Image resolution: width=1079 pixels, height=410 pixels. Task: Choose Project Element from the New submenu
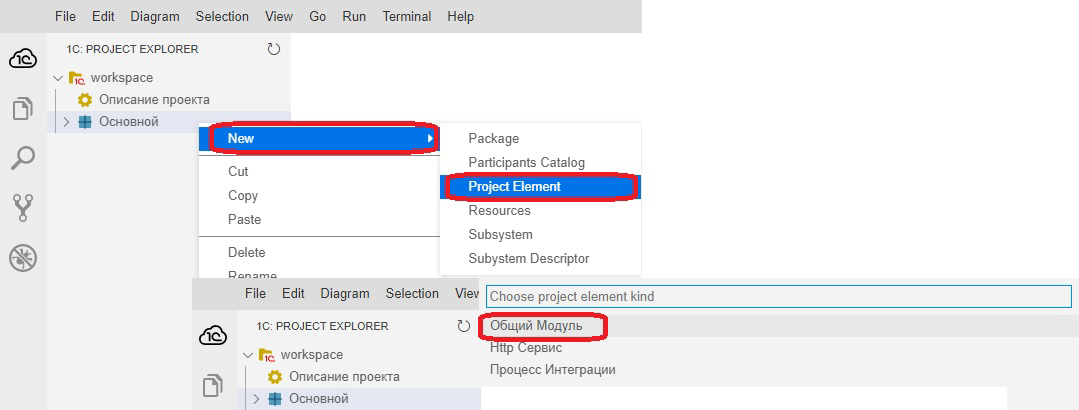click(514, 187)
